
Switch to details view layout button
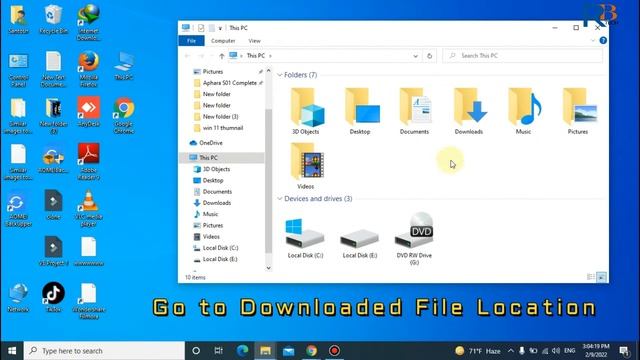point(590,277)
